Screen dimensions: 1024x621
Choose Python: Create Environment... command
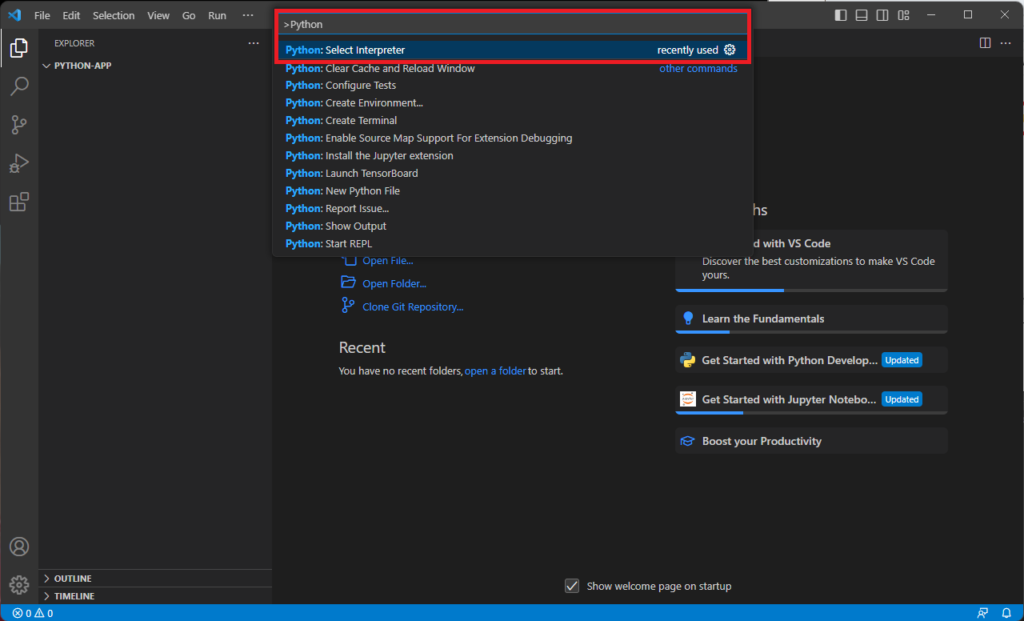pos(513,103)
